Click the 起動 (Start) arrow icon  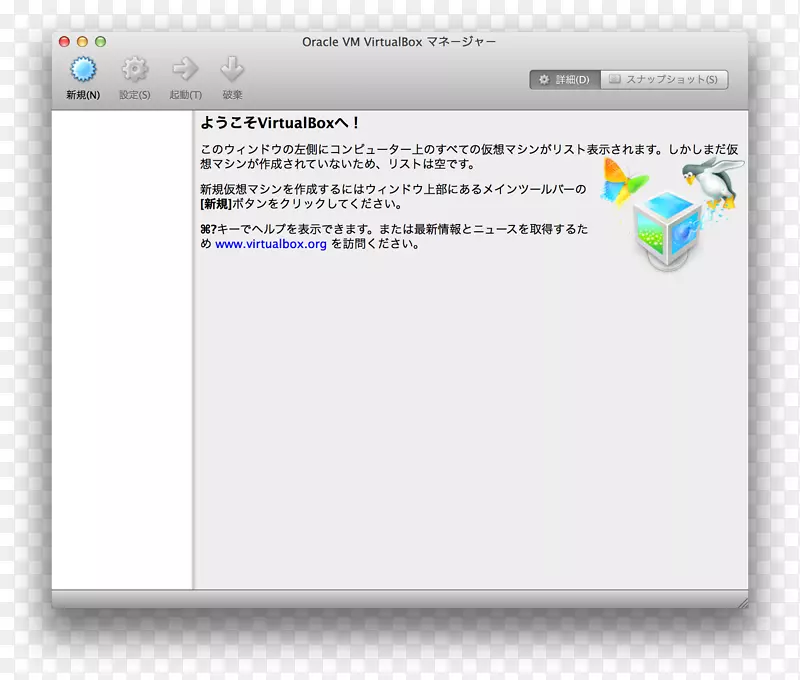[184, 68]
